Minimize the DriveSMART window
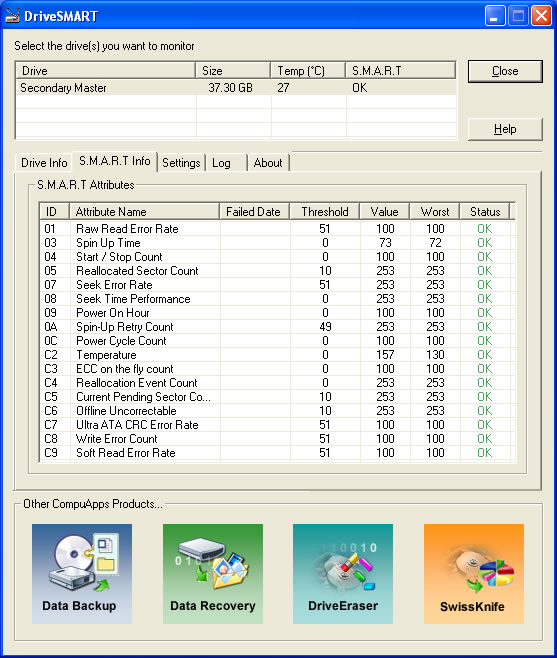Image resolution: width=557 pixels, height=658 pixels. tap(495, 16)
